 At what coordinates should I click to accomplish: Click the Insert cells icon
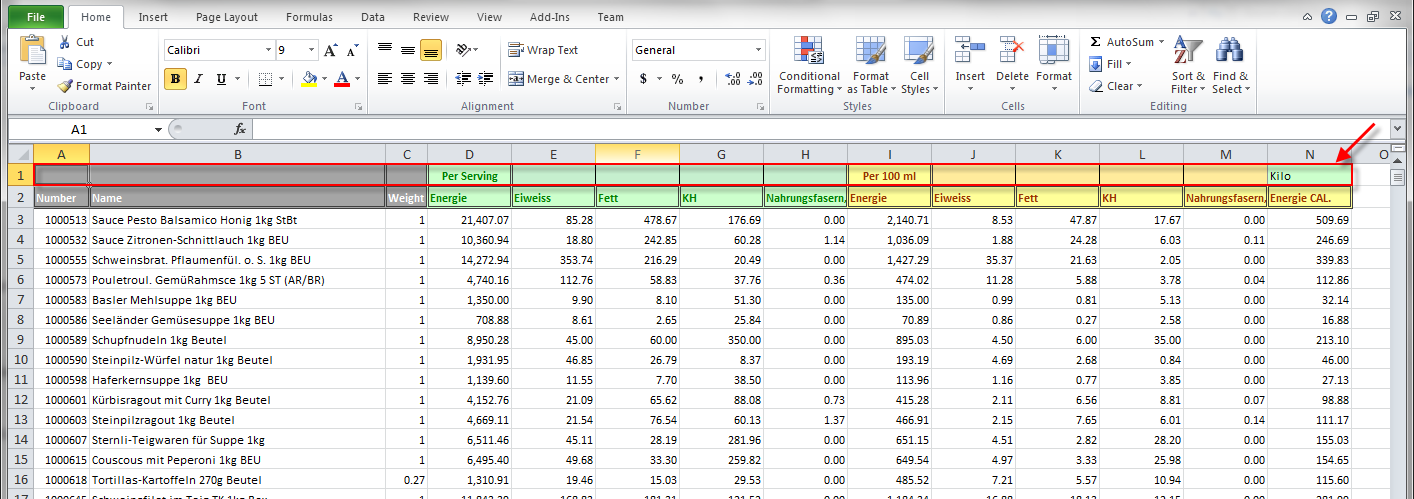pyautogui.click(x=969, y=50)
